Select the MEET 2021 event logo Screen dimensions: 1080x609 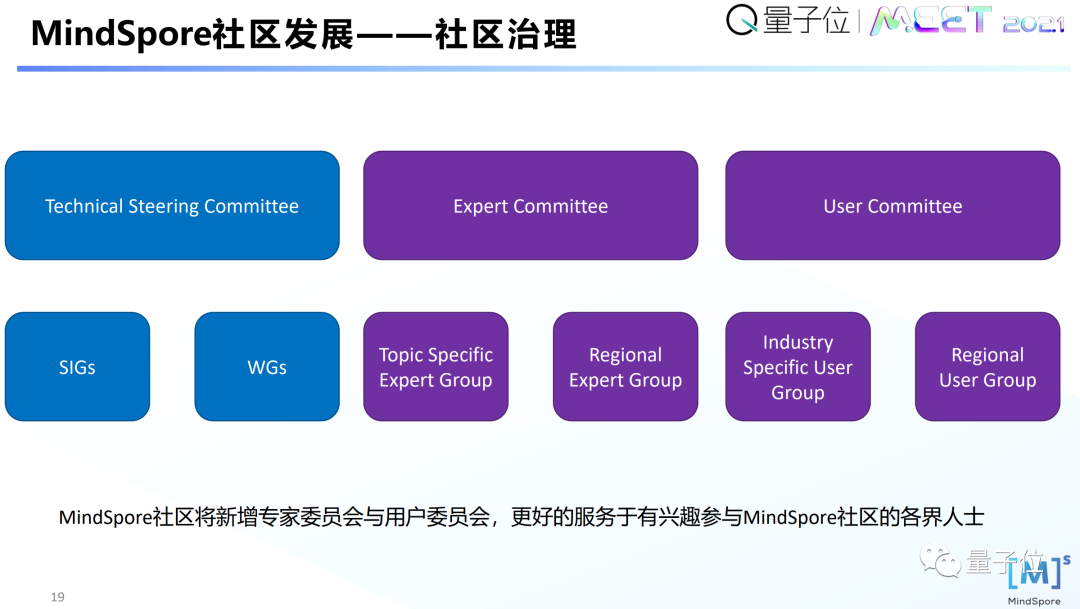pos(965,22)
